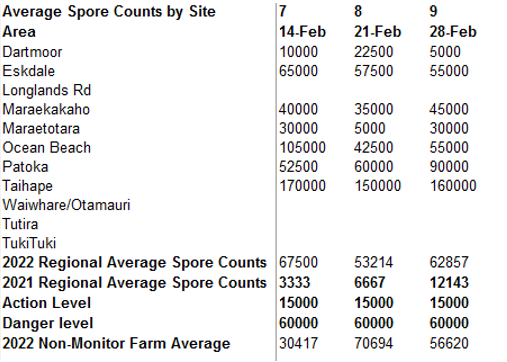Screen dimensions: 507x362
Task: Select the Waiwhare/Otamauri row label
Action: click(66, 205)
